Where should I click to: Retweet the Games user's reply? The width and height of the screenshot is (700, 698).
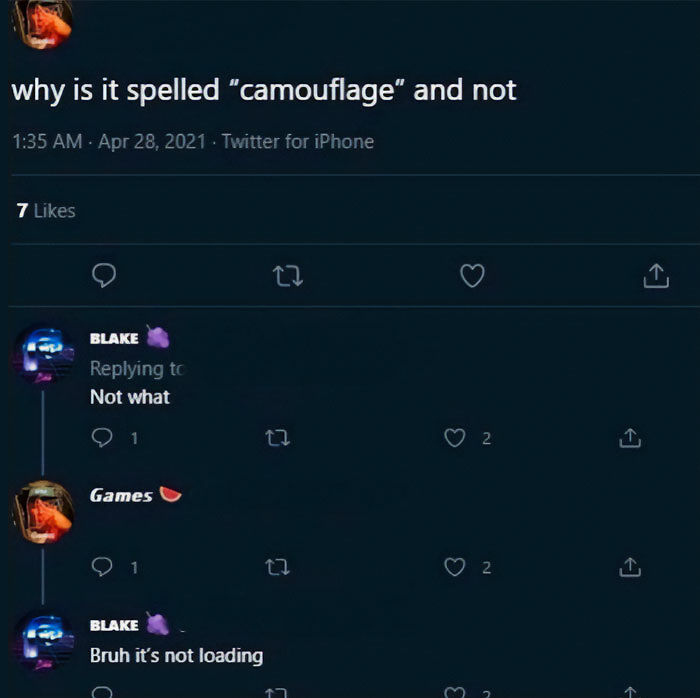[277, 568]
